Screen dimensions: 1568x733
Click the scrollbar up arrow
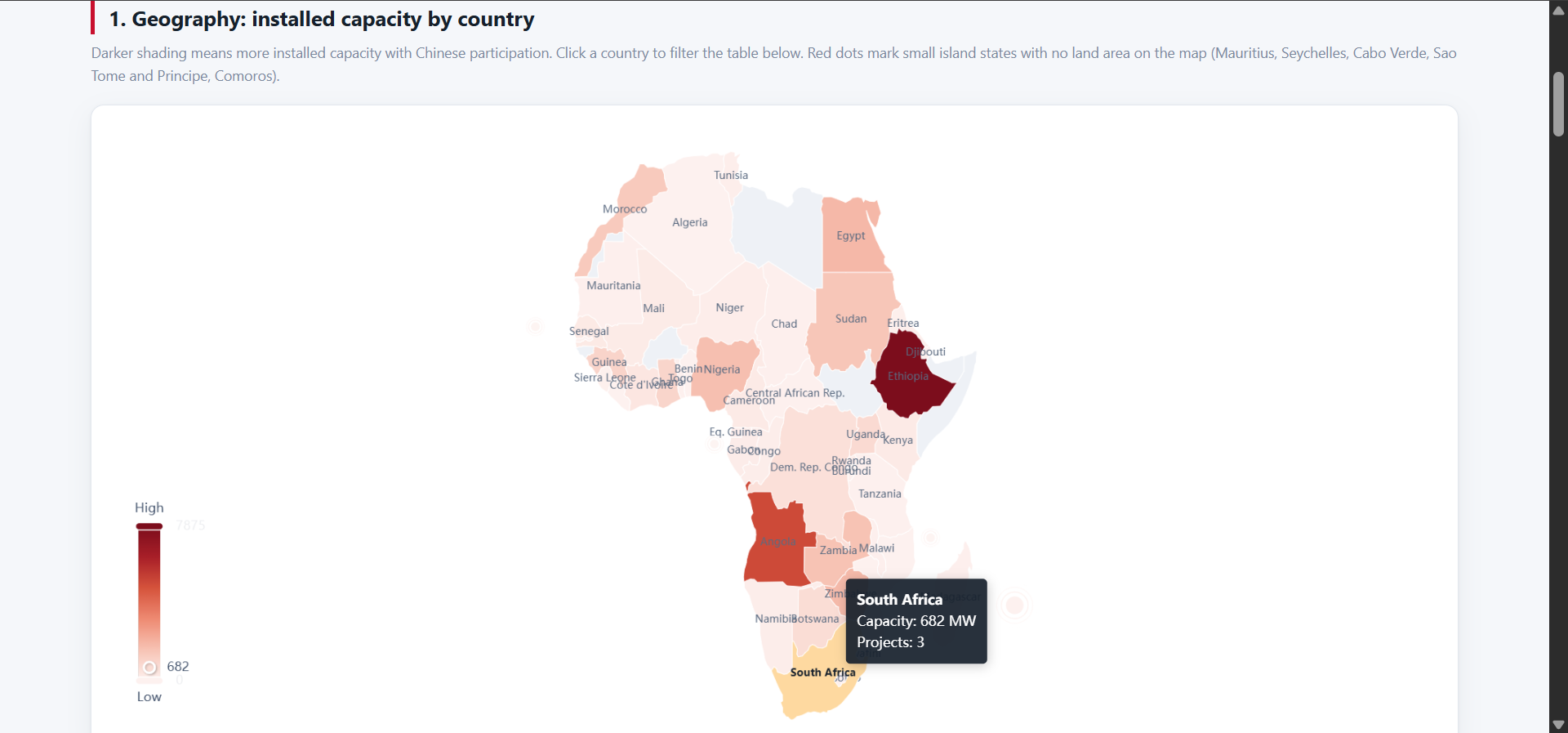point(1559,10)
